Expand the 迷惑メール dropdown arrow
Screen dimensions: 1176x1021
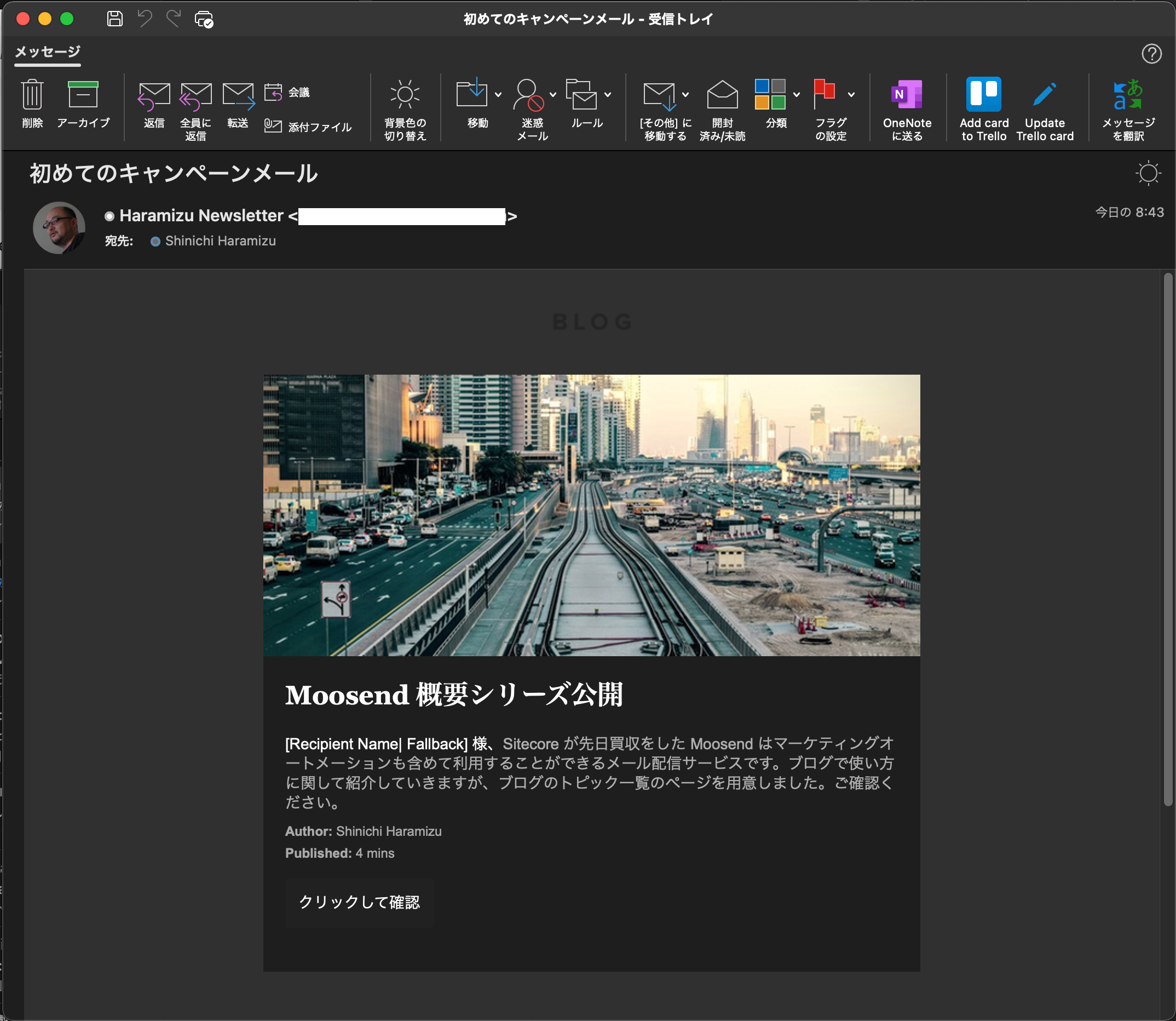553,95
